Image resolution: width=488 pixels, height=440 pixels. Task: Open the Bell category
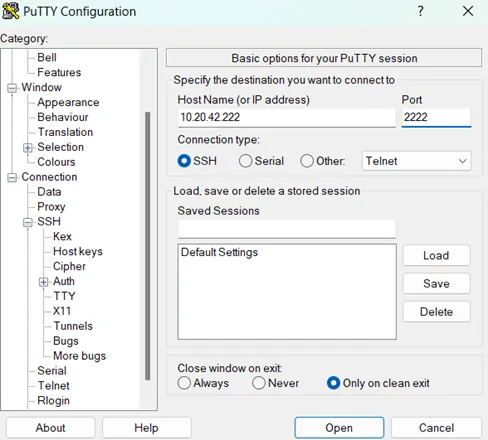coord(47,57)
